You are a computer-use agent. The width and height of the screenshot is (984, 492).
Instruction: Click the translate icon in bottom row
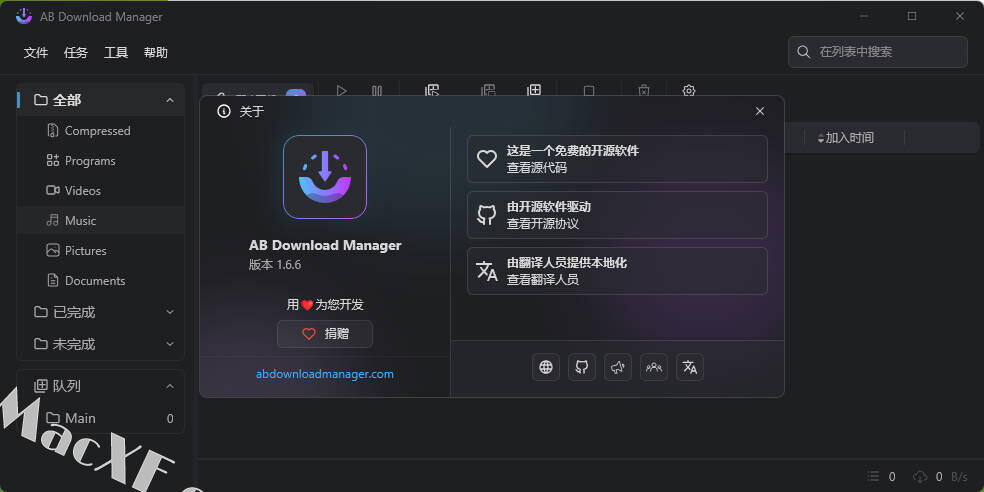pyautogui.click(x=690, y=367)
